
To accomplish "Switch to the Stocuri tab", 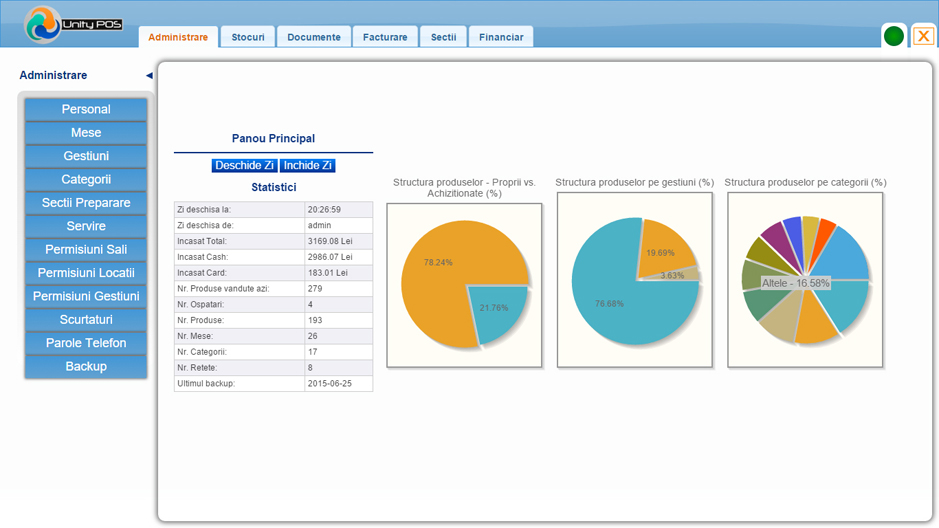I will click(248, 37).
